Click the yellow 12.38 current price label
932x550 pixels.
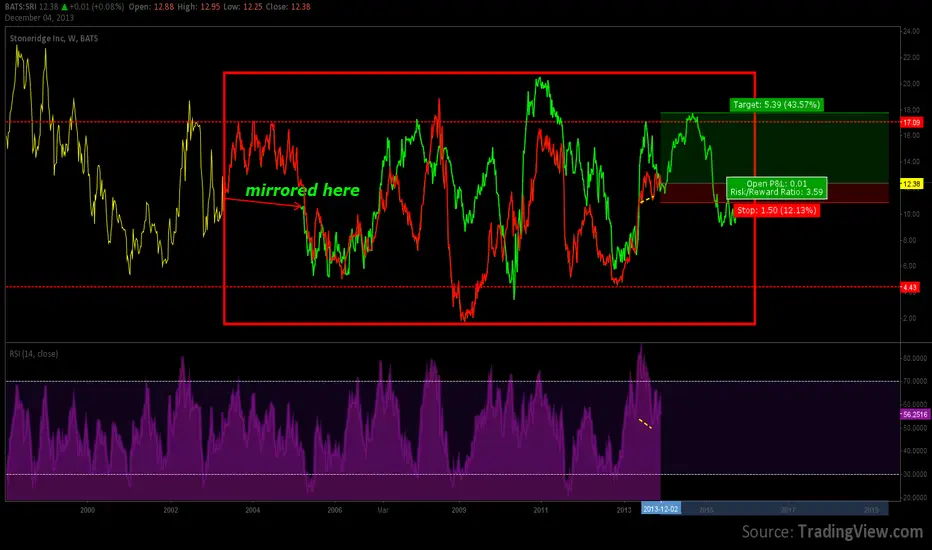pos(911,184)
